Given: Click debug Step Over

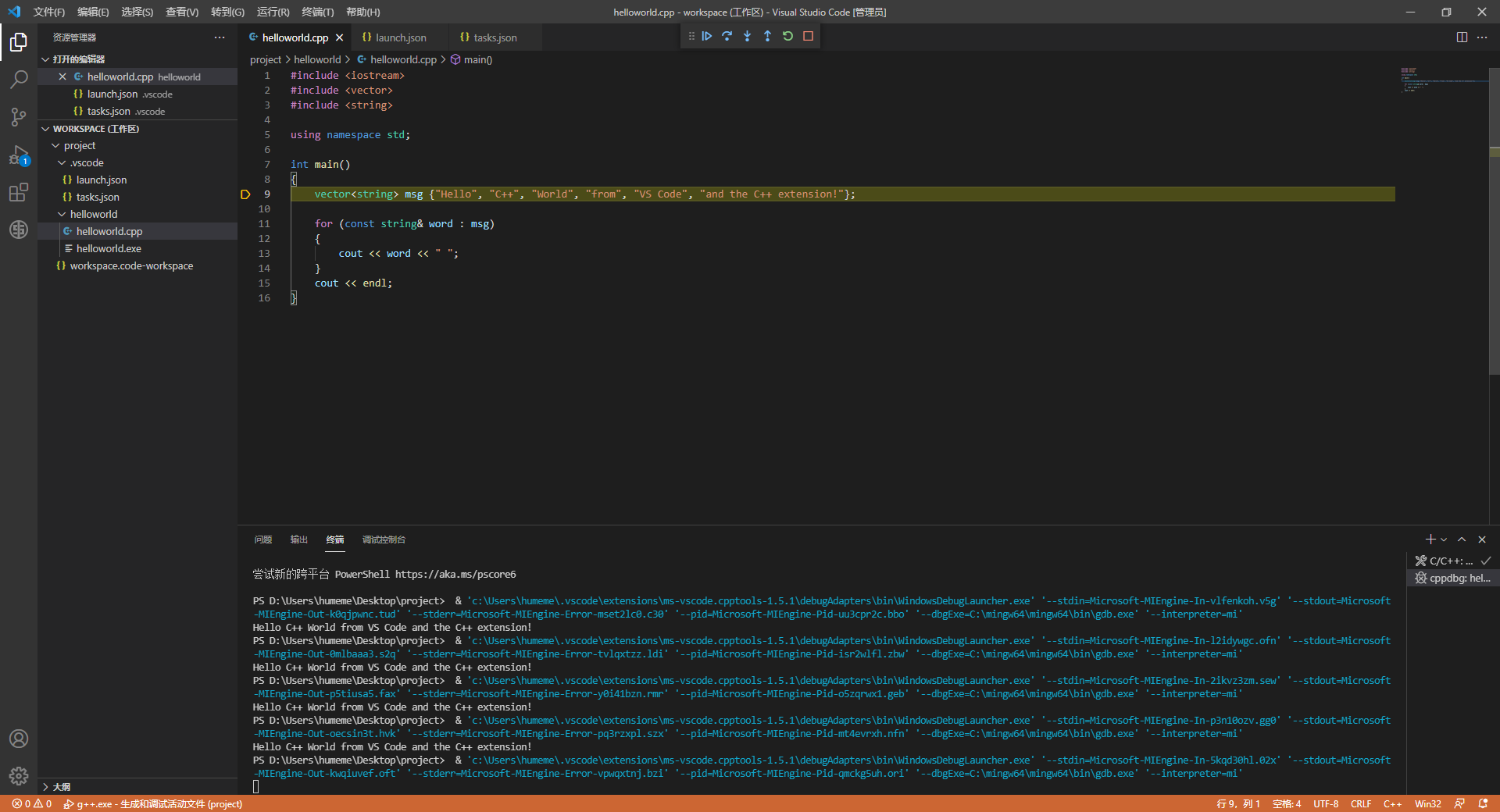Looking at the screenshot, I should point(727,36).
